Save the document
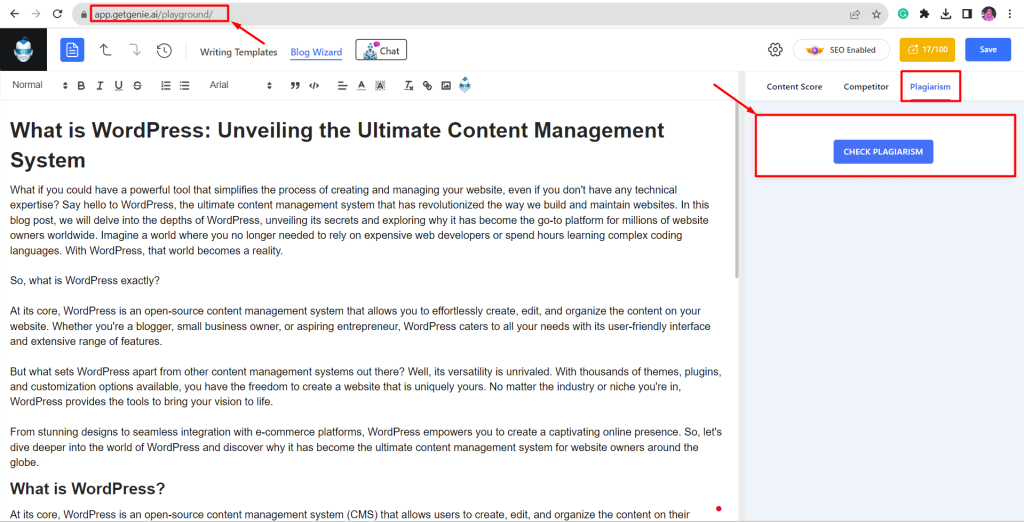Image resolution: width=1024 pixels, height=522 pixels. point(988,50)
